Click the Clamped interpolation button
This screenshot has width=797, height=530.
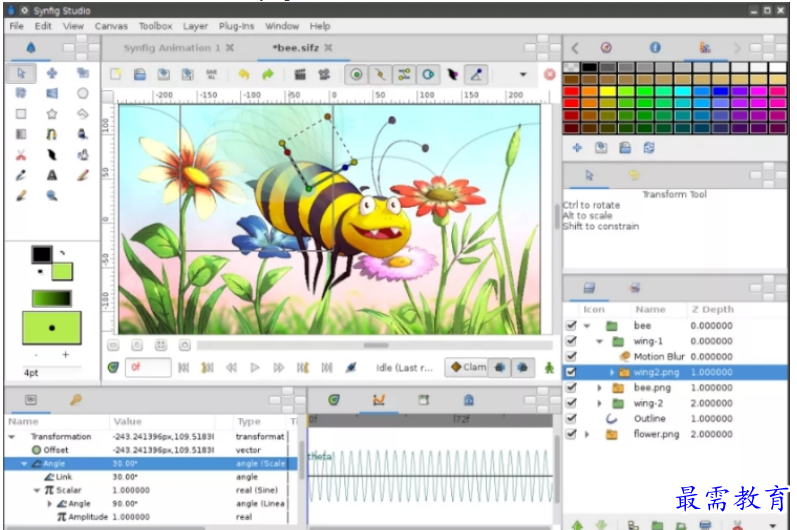click(467, 367)
